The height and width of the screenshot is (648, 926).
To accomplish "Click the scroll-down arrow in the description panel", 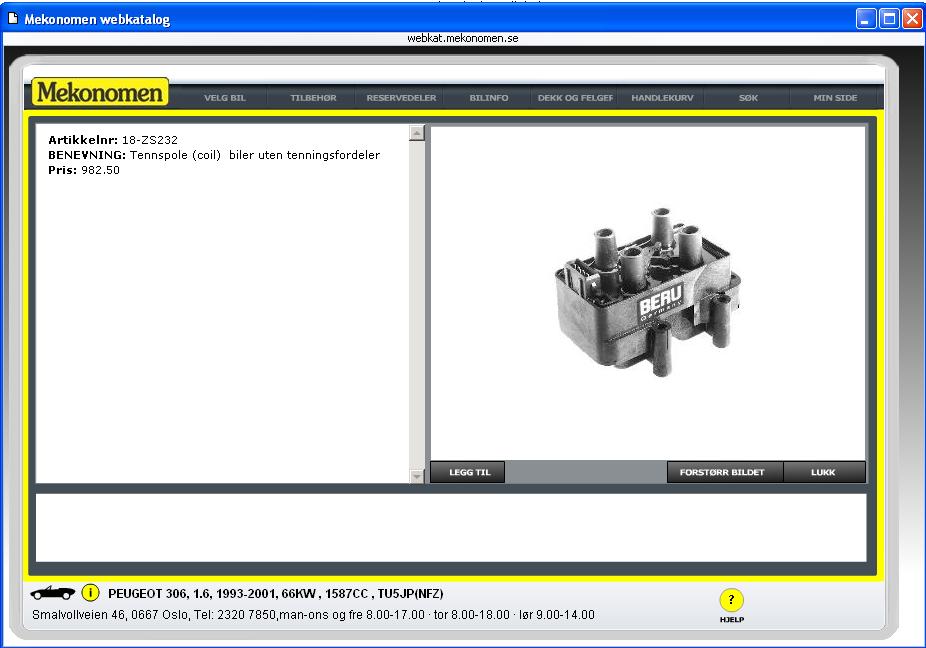I will coord(416,476).
